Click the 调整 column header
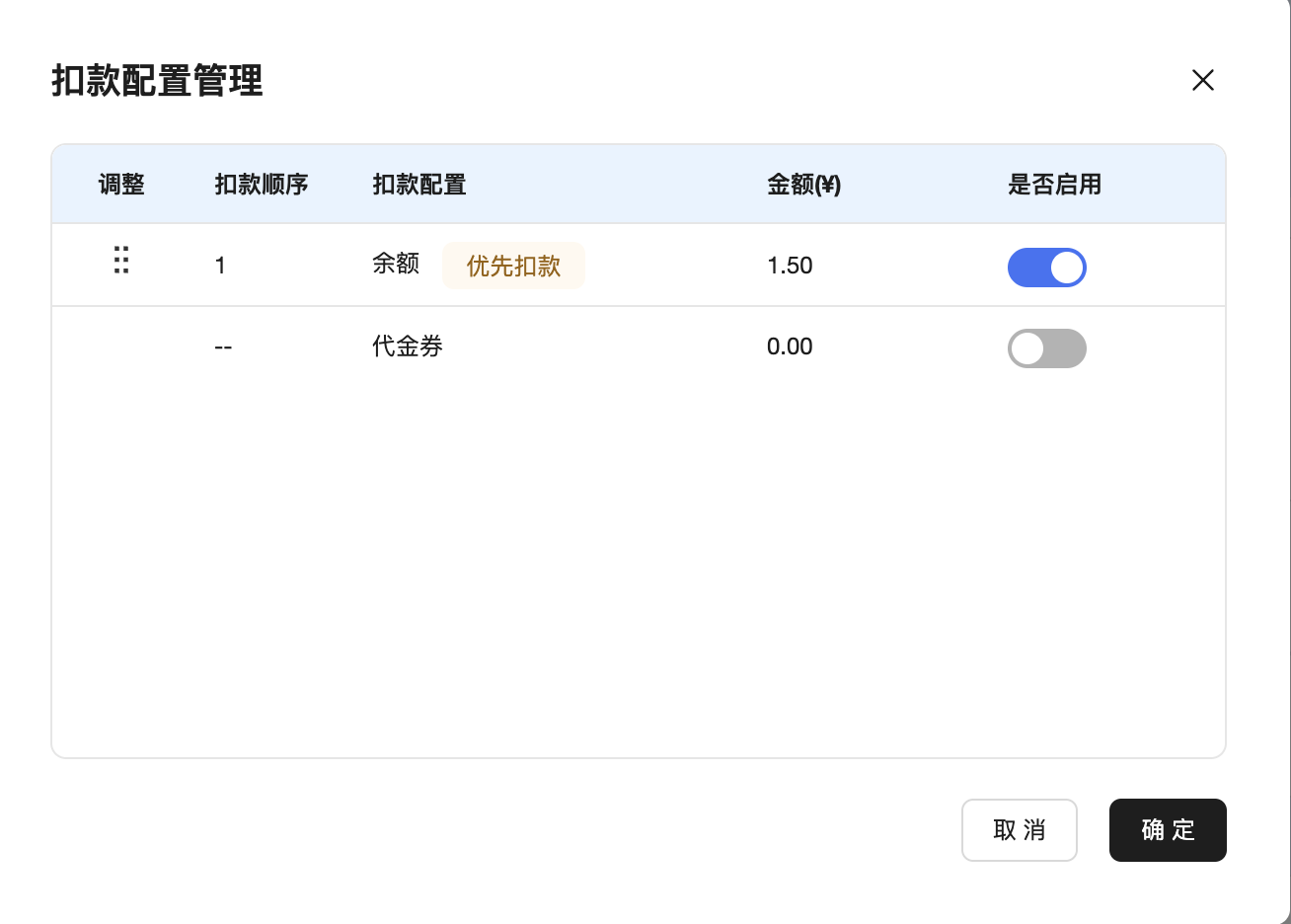The width and height of the screenshot is (1291, 924). 121,185
